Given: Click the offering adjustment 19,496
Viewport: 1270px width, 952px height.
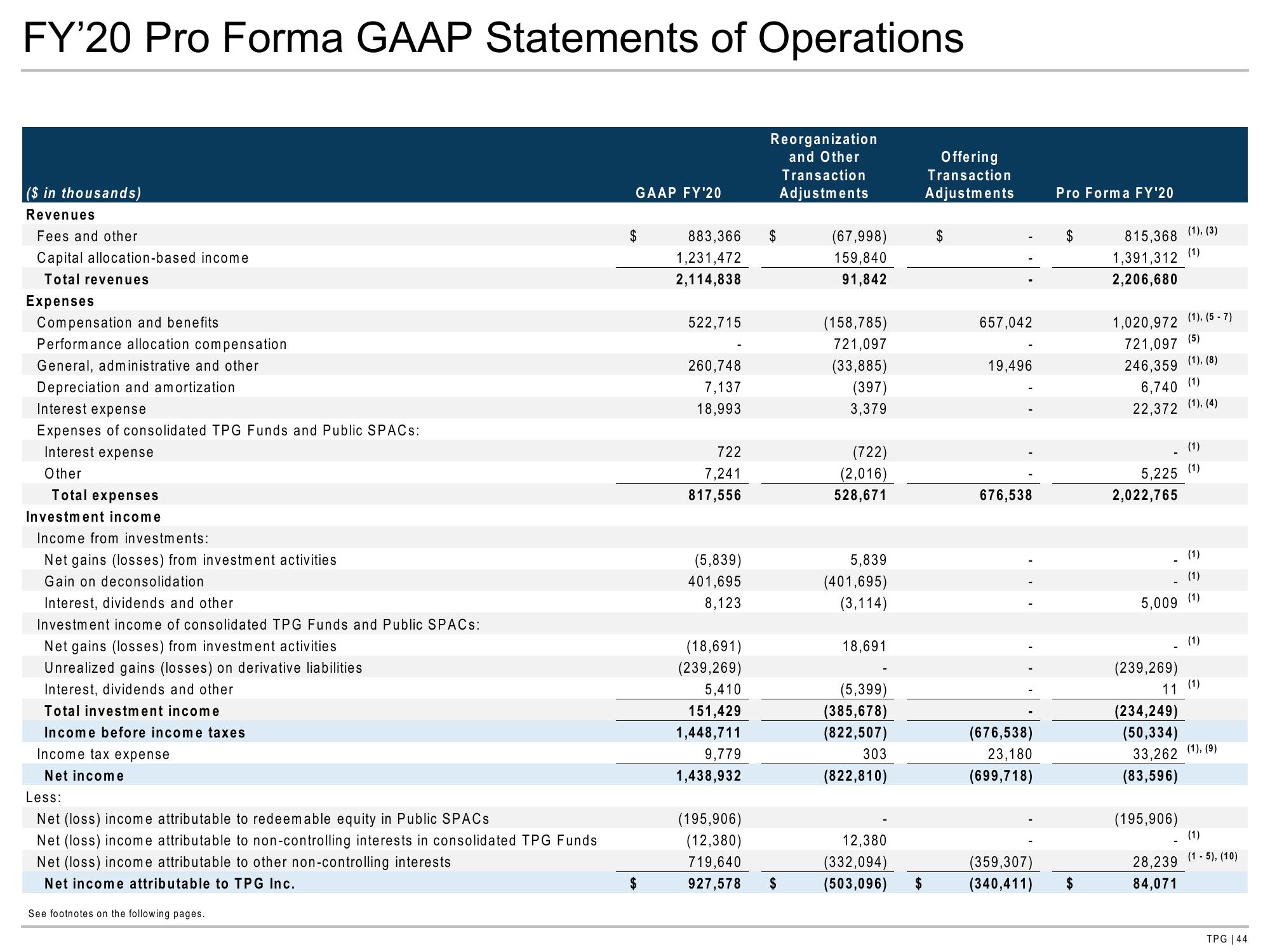Looking at the screenshot, I should coord(1012,366).
